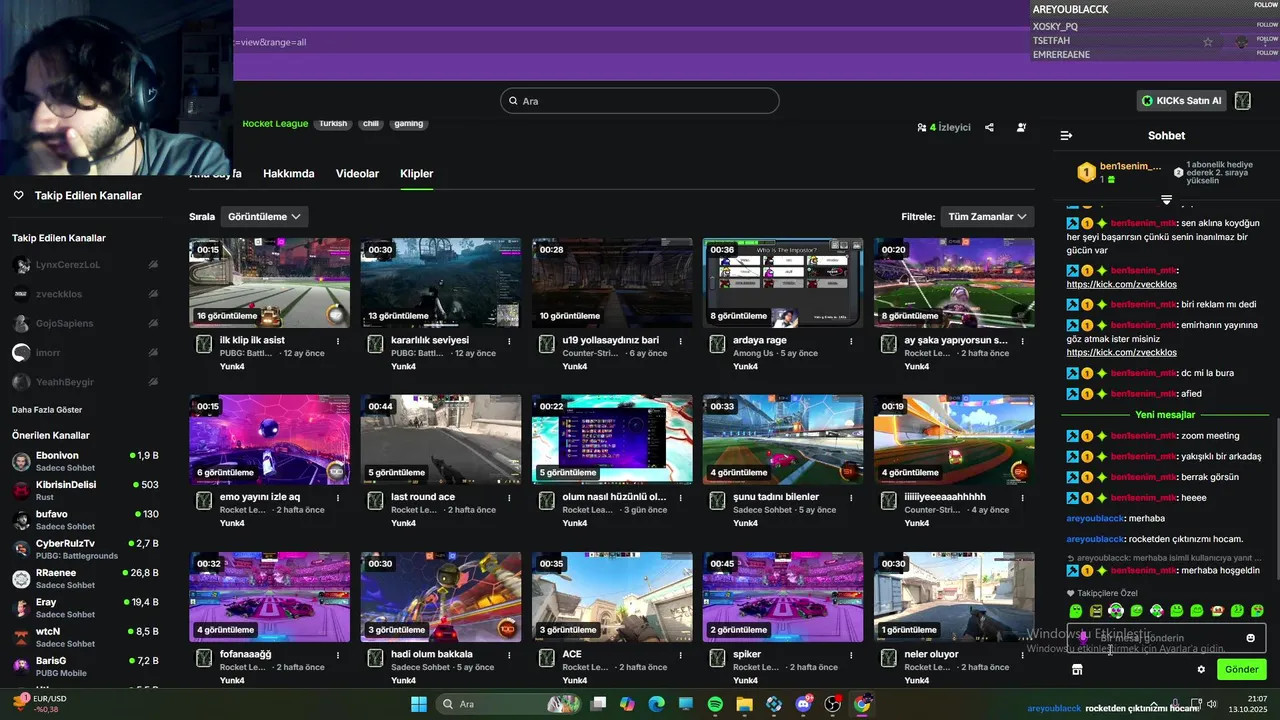Open the Tüm Zamanlar filter dropdown

click(x=988, y=216)
